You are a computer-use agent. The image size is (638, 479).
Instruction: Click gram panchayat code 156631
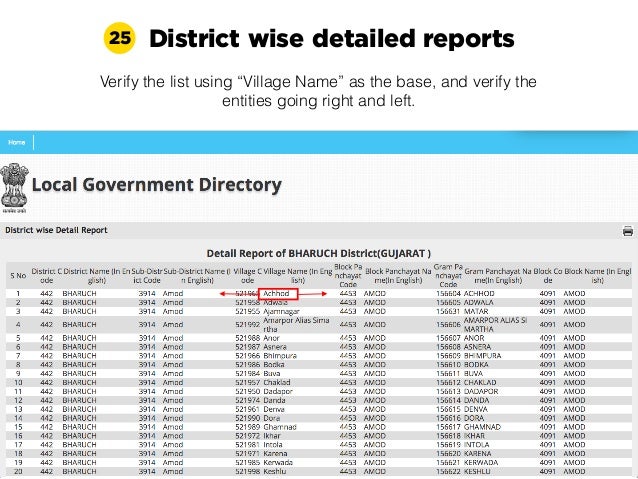tap(448, 311)
